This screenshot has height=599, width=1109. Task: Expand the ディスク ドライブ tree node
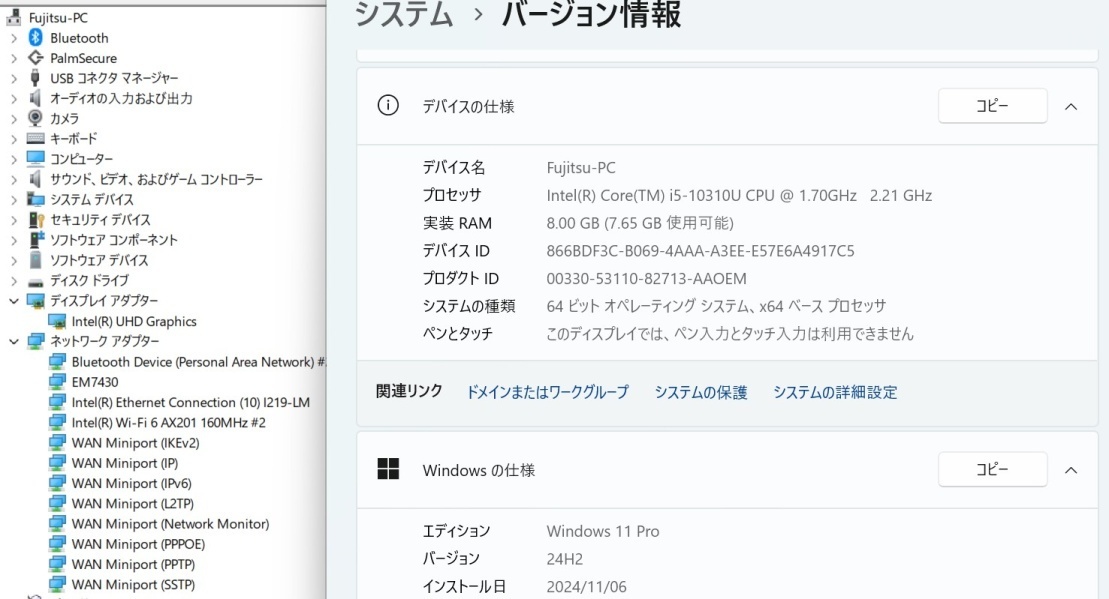[x=14, y=281]
